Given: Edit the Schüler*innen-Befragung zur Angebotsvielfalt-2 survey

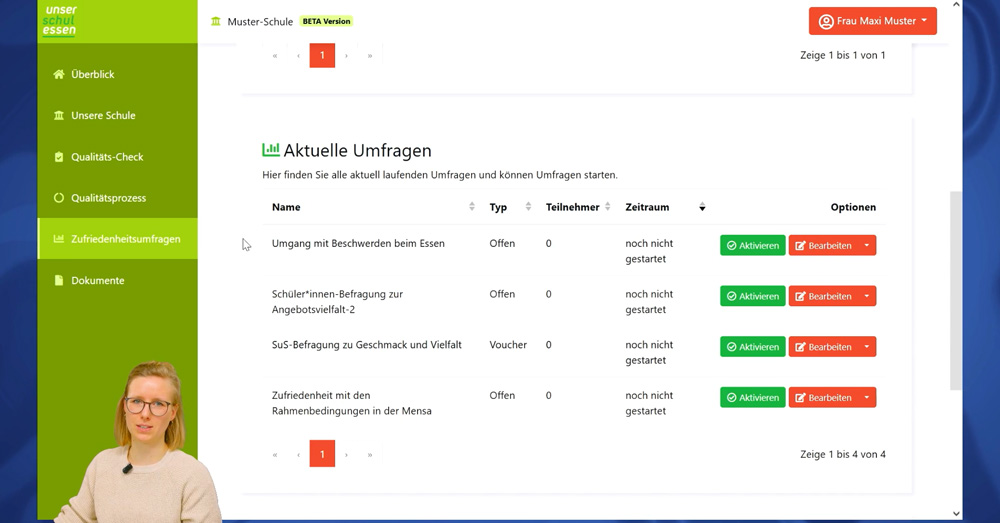Looking at the screenshot, I should pos(823,296).
